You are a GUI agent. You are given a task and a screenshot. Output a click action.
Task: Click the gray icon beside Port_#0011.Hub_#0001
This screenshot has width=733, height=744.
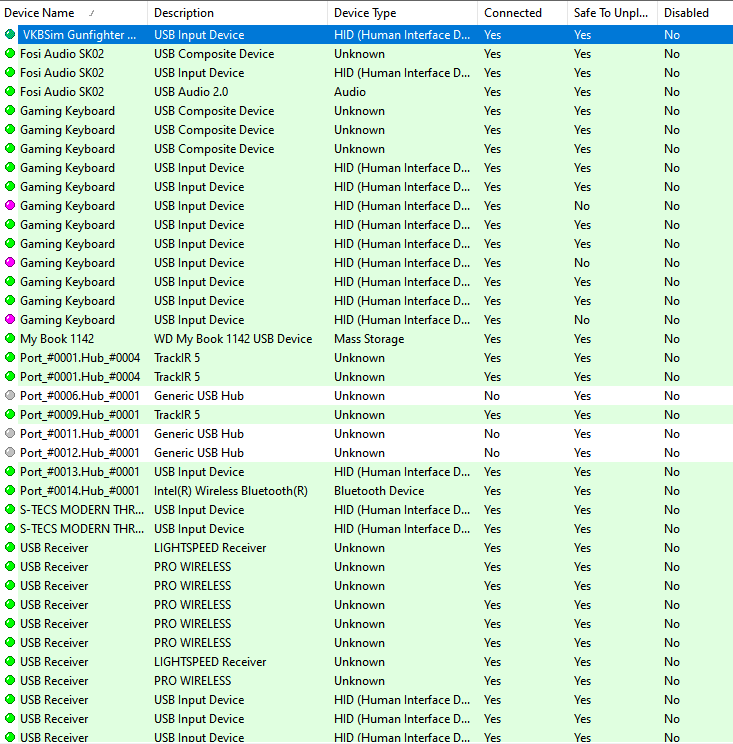(x=10, y=433)
